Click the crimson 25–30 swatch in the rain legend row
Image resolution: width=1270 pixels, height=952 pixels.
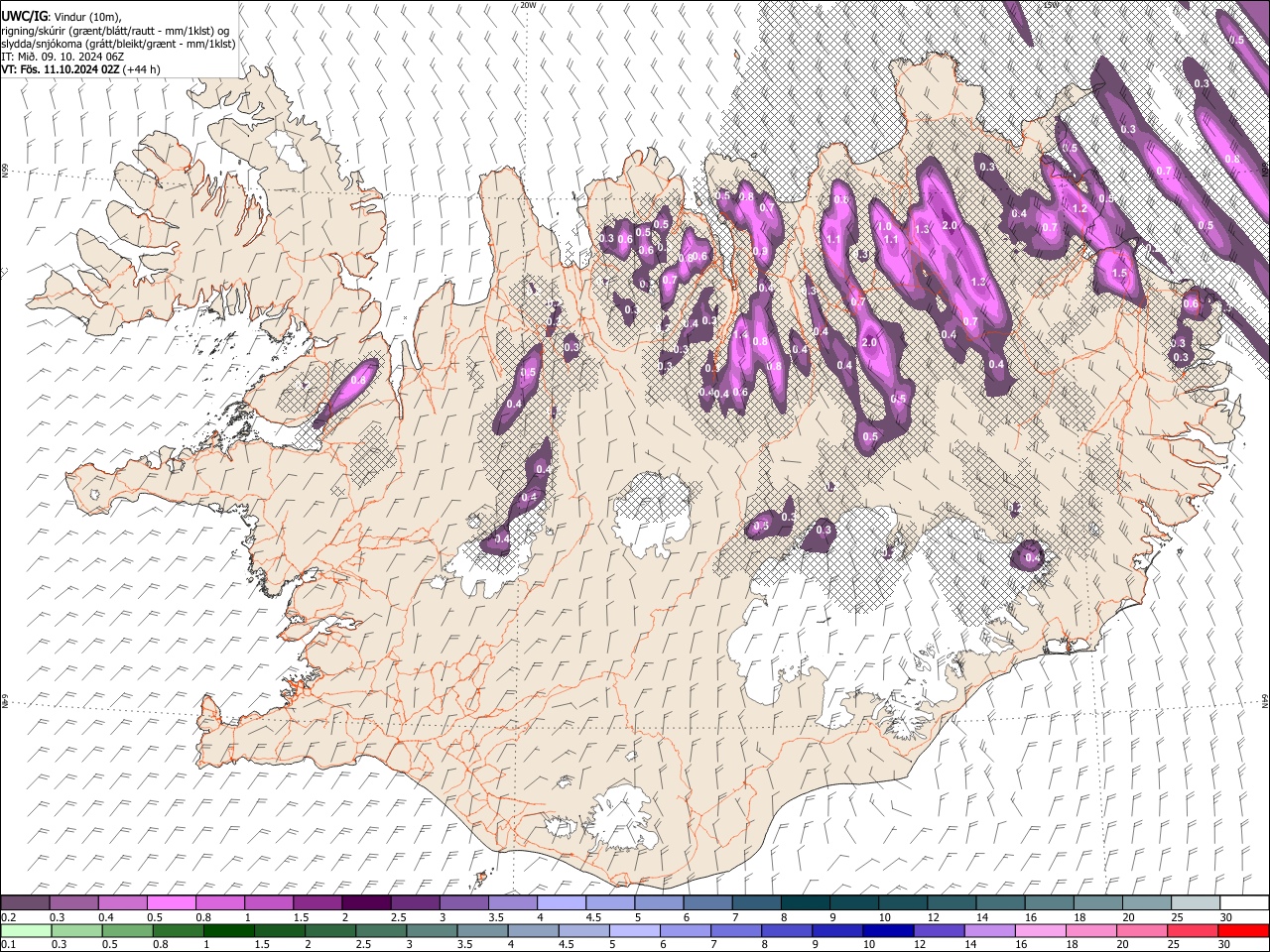pyautogui.click(x=1194, y=930)
